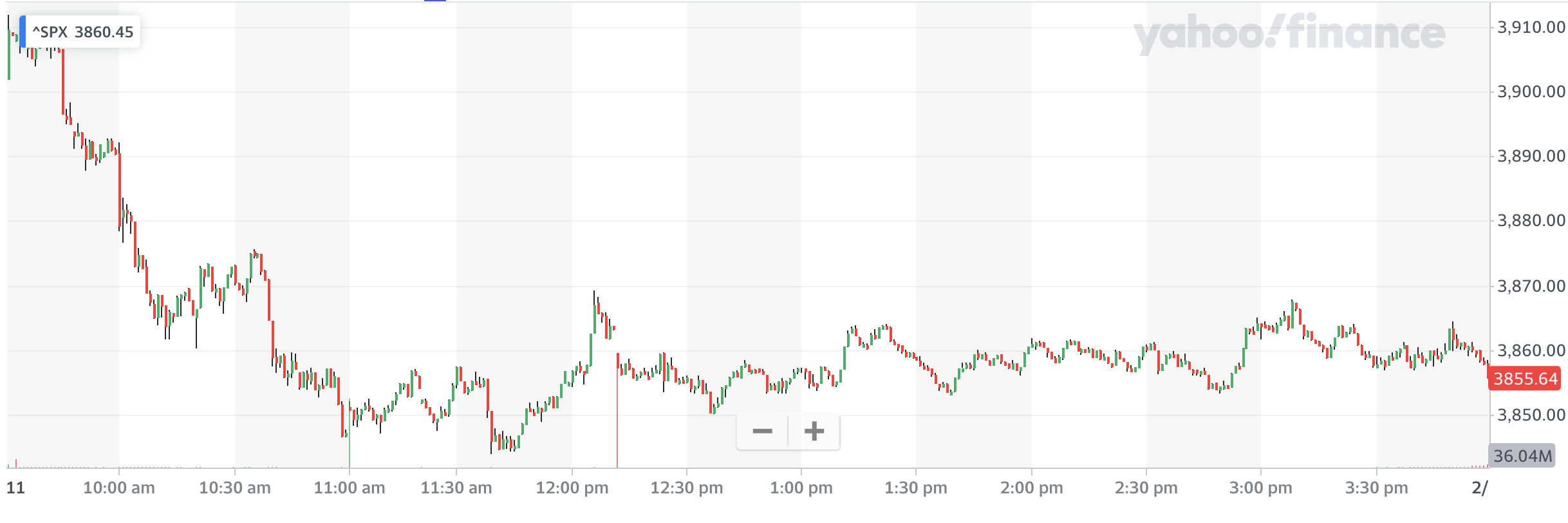Click the date label 11 on time axis
This screenshot has width=1568, height=523.
pyautogui.click(x=15, y=488)
